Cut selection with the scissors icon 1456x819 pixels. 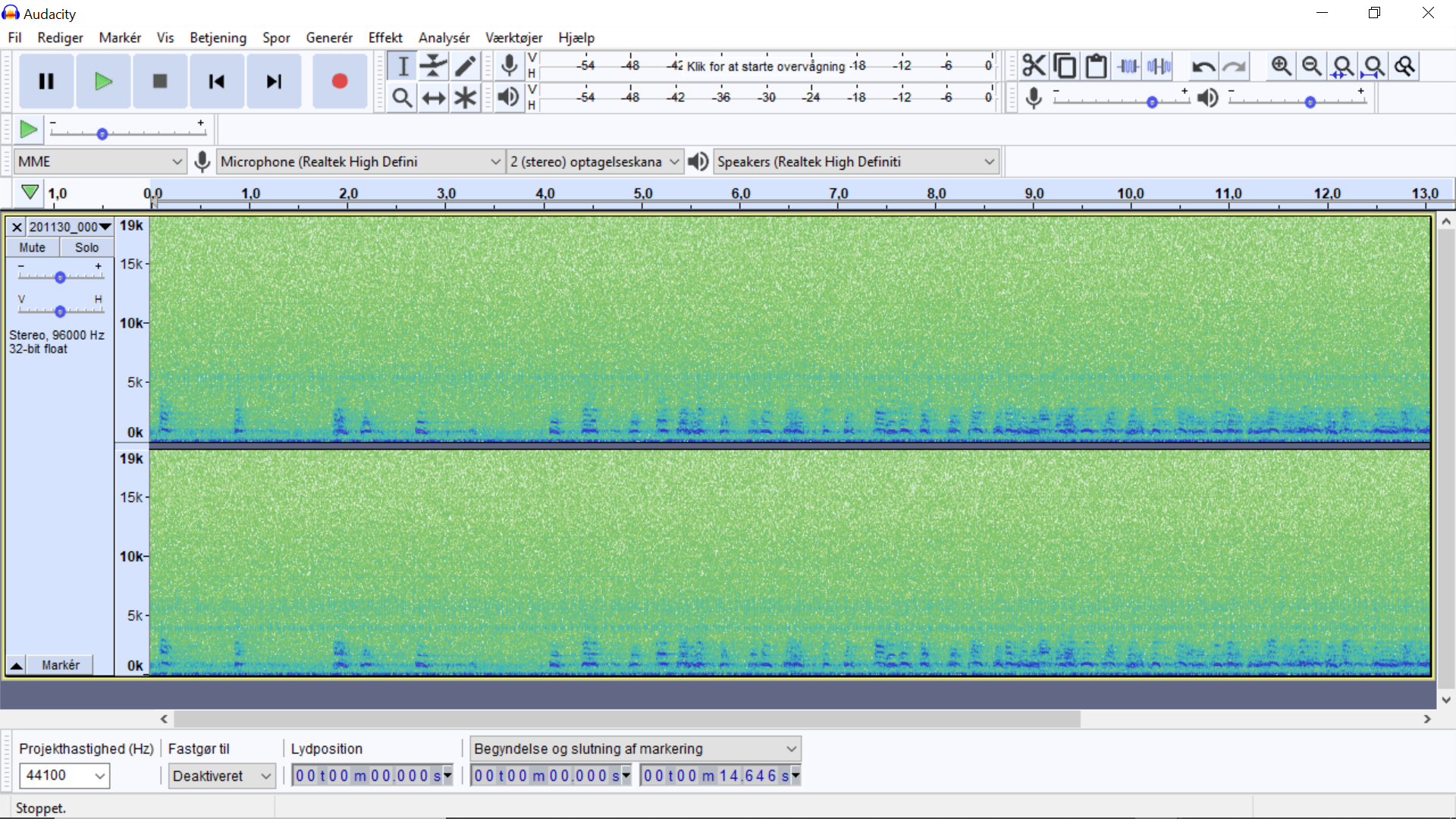[x=1034, y=66]
